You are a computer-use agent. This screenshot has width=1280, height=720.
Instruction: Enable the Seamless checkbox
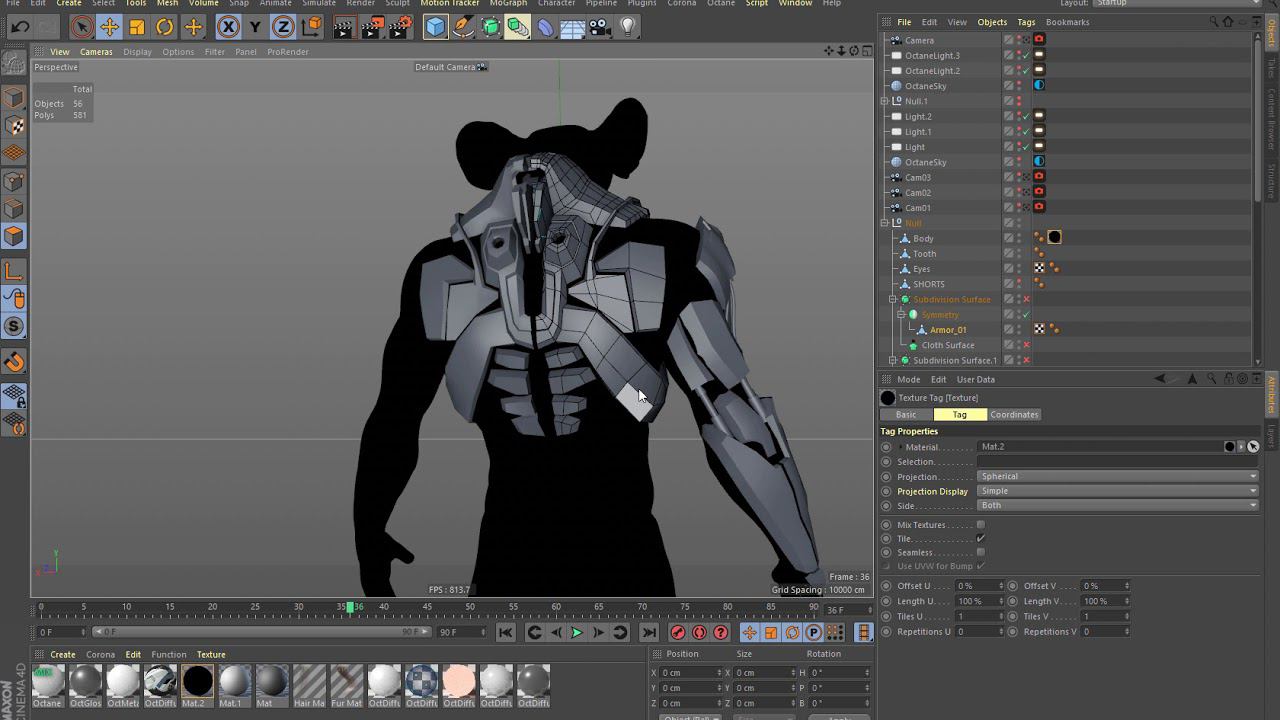[981, 552]
